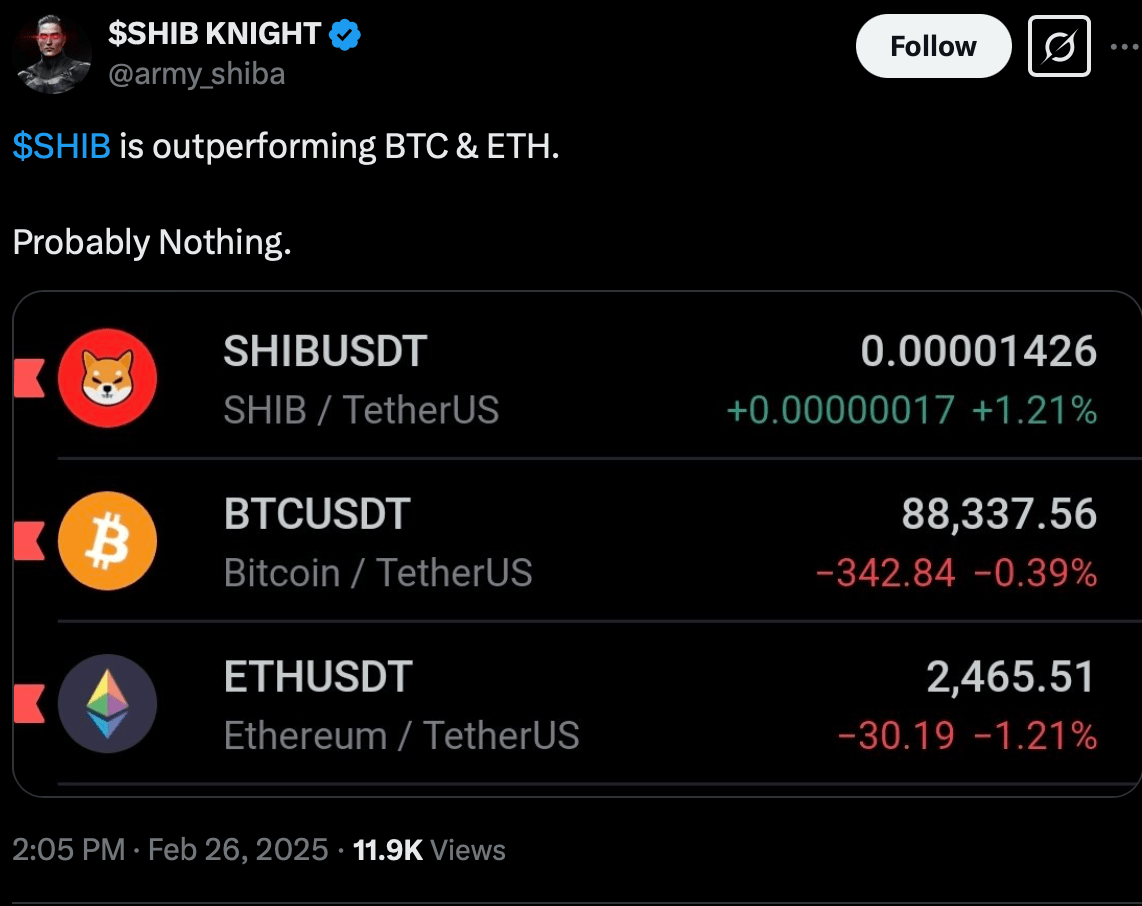Click the Shiba Inu coin logo
1142x906 pixels.
[107, 379]
